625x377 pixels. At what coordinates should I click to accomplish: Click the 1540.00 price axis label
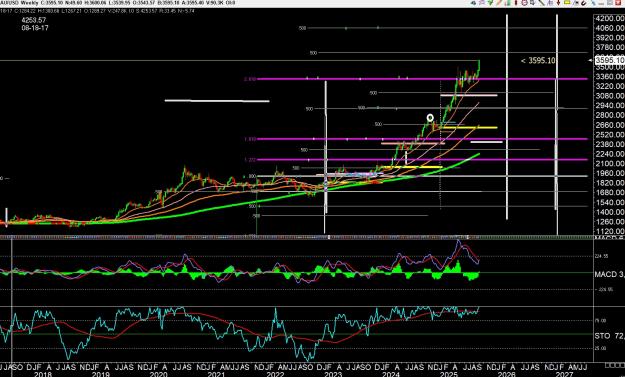[x=609, y=202]
